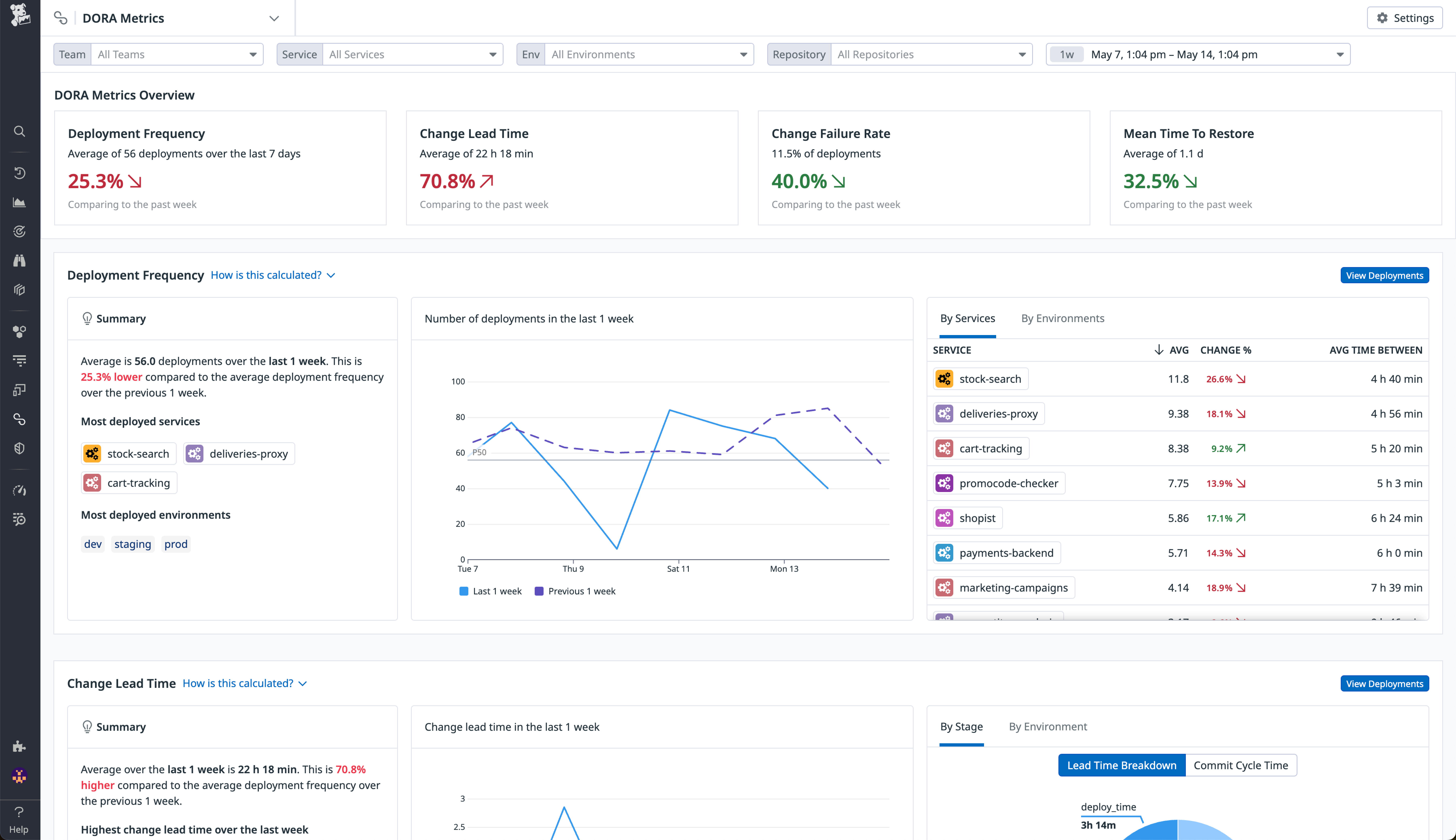Toggle the Previous 1 week chart legend
This screenshot has width=1456, height=840.
point(574,591)
